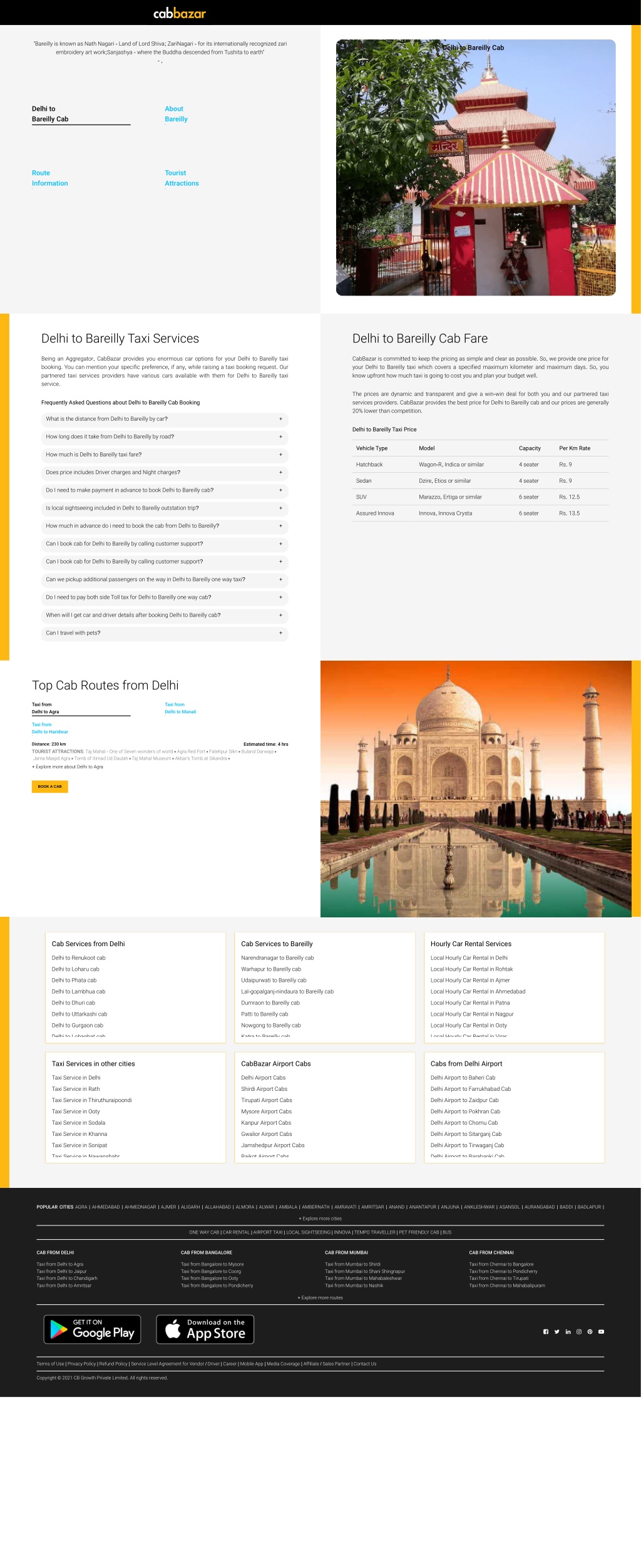Click the Download on the App Store badge
641x1568 pixels.
(205, 1329)
